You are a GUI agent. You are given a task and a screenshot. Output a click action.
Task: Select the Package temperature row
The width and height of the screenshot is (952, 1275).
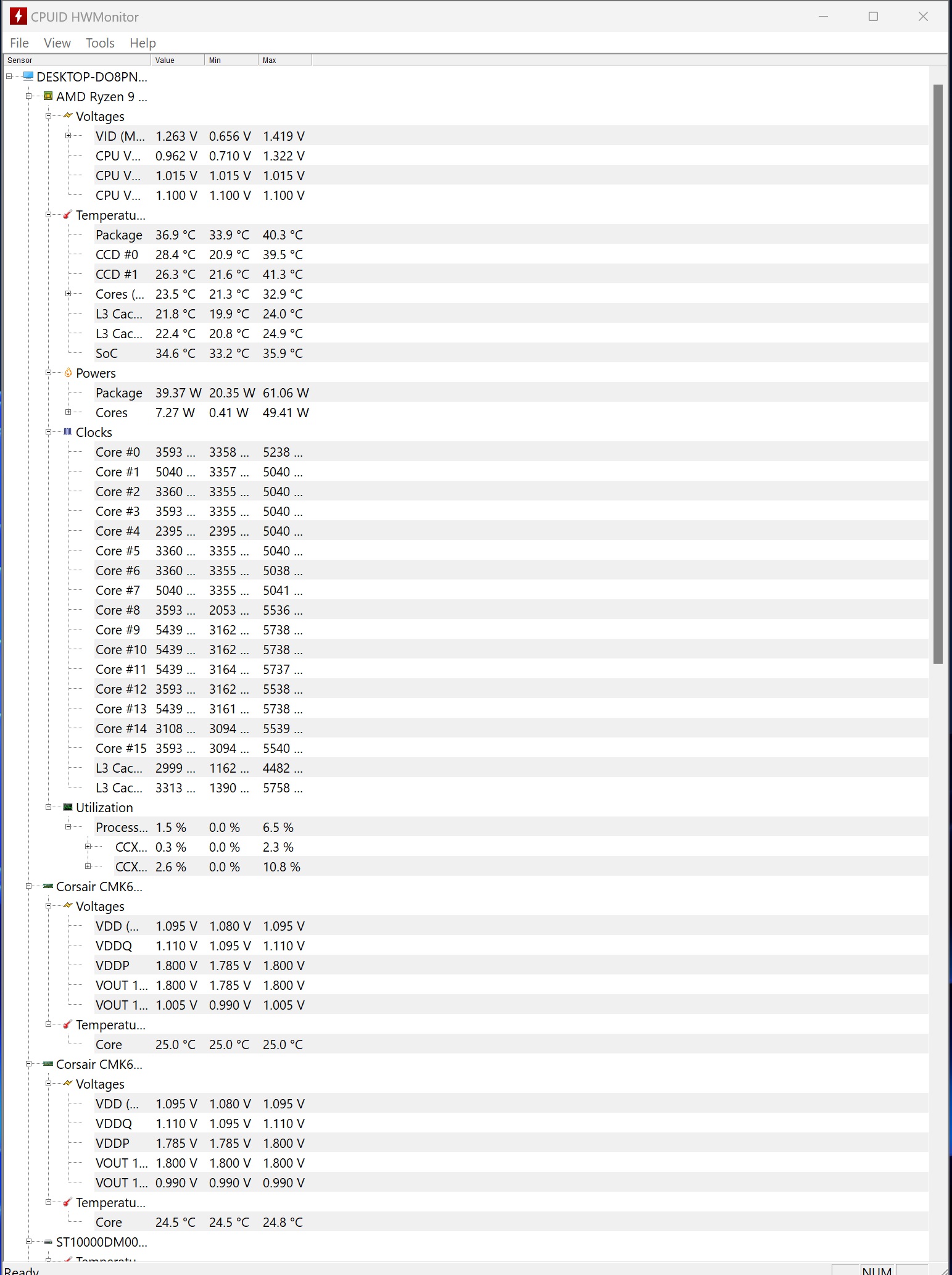tap(511, 235)
